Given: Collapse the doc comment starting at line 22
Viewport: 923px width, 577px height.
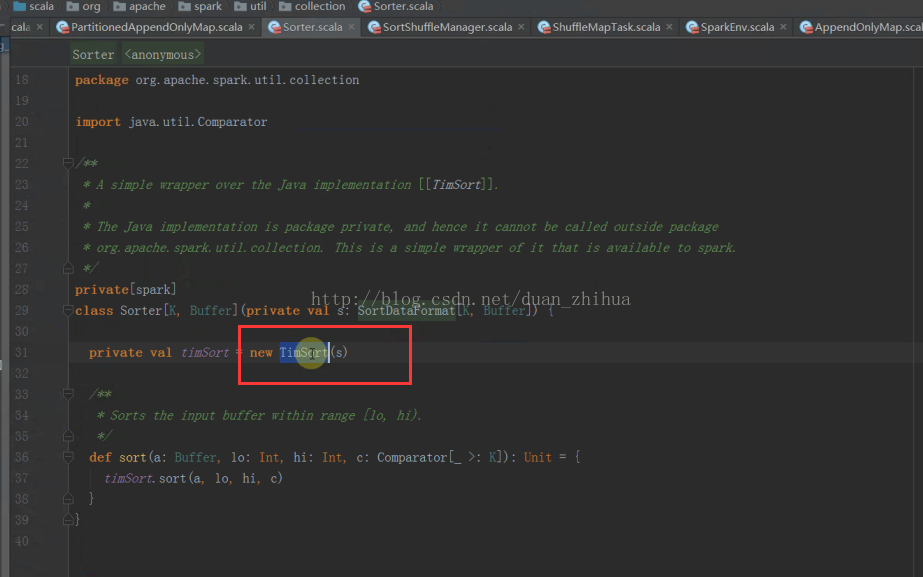Looking at the screenshot, I should point(68,163).
